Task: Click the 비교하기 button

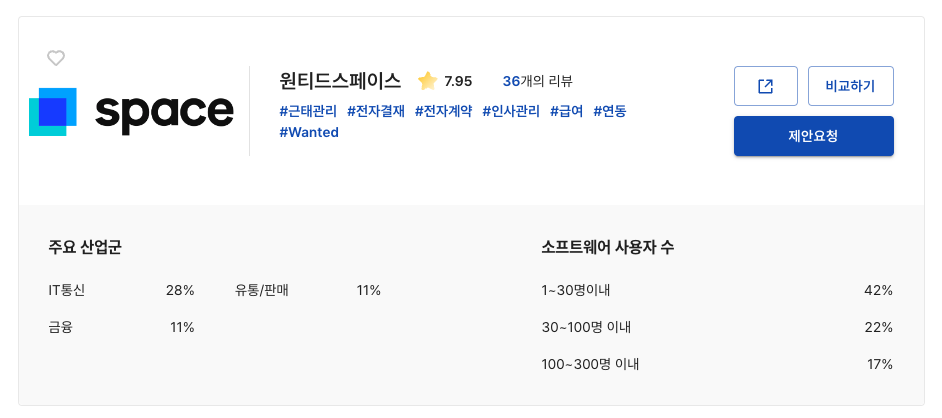Action: click(850, 86)
